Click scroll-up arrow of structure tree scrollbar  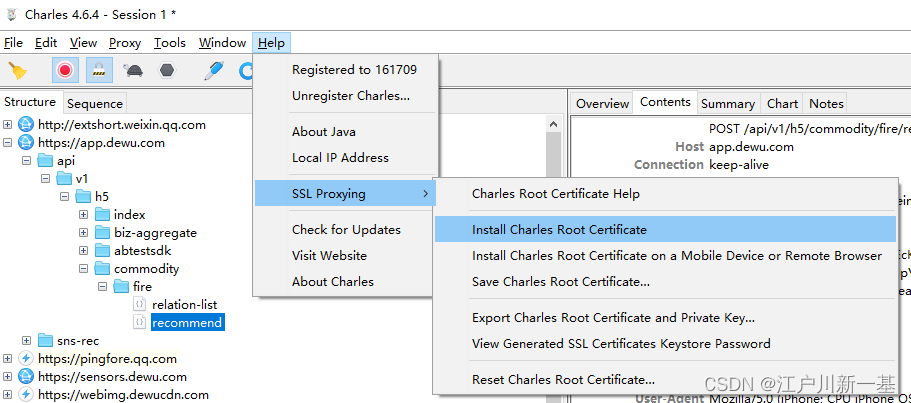(x=554, y=124)
